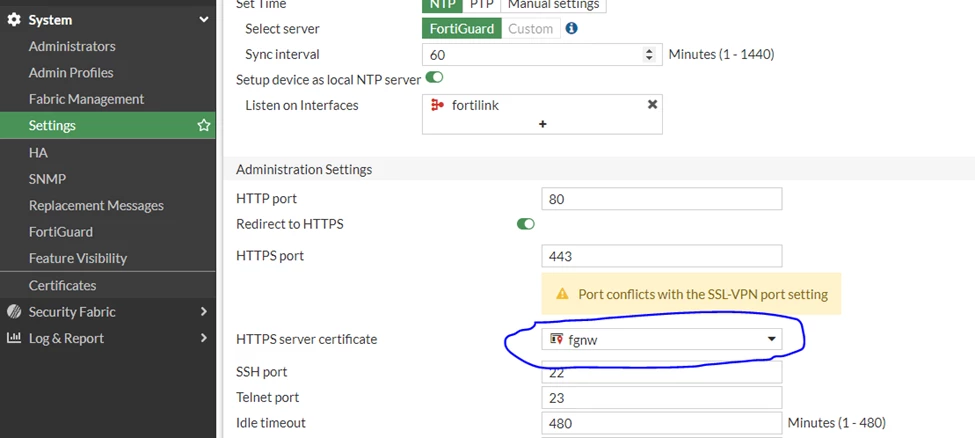Remove fortilink interface with X
Viewport: 975px width, 438px height.
coord(652,105)
